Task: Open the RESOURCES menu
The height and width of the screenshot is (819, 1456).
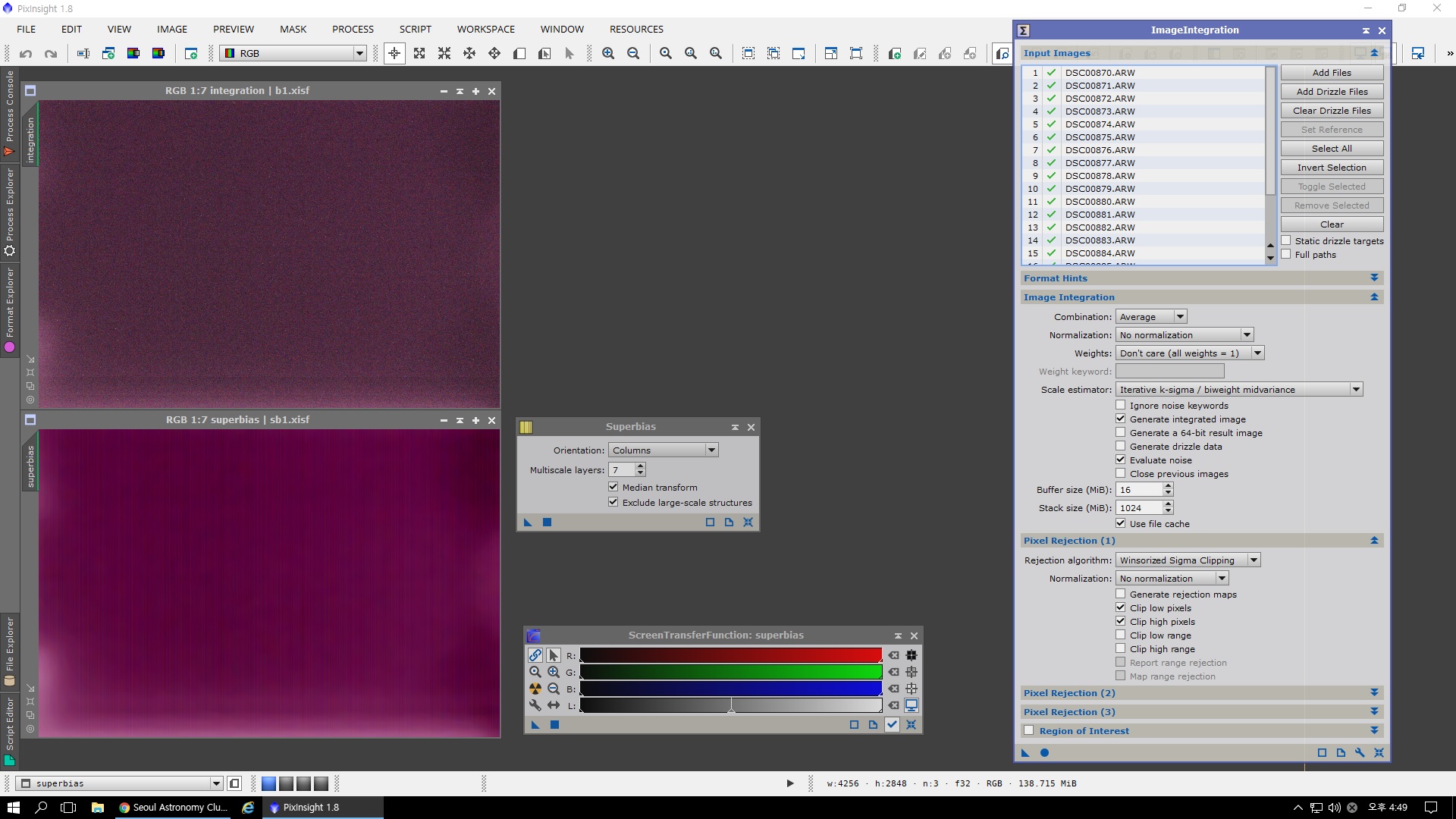Action: [x=636, y=29]
